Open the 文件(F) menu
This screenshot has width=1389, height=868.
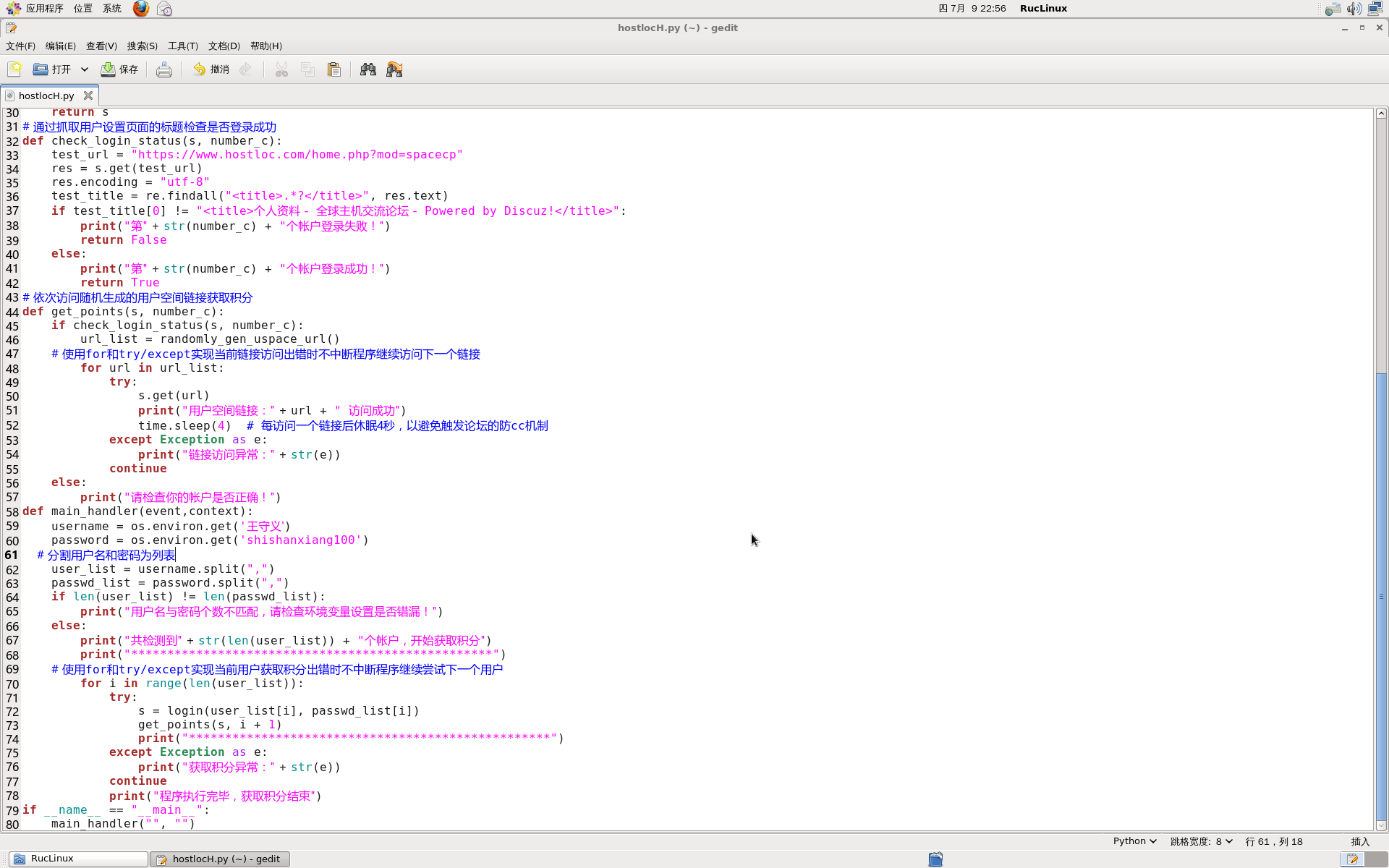click(20, 46)
